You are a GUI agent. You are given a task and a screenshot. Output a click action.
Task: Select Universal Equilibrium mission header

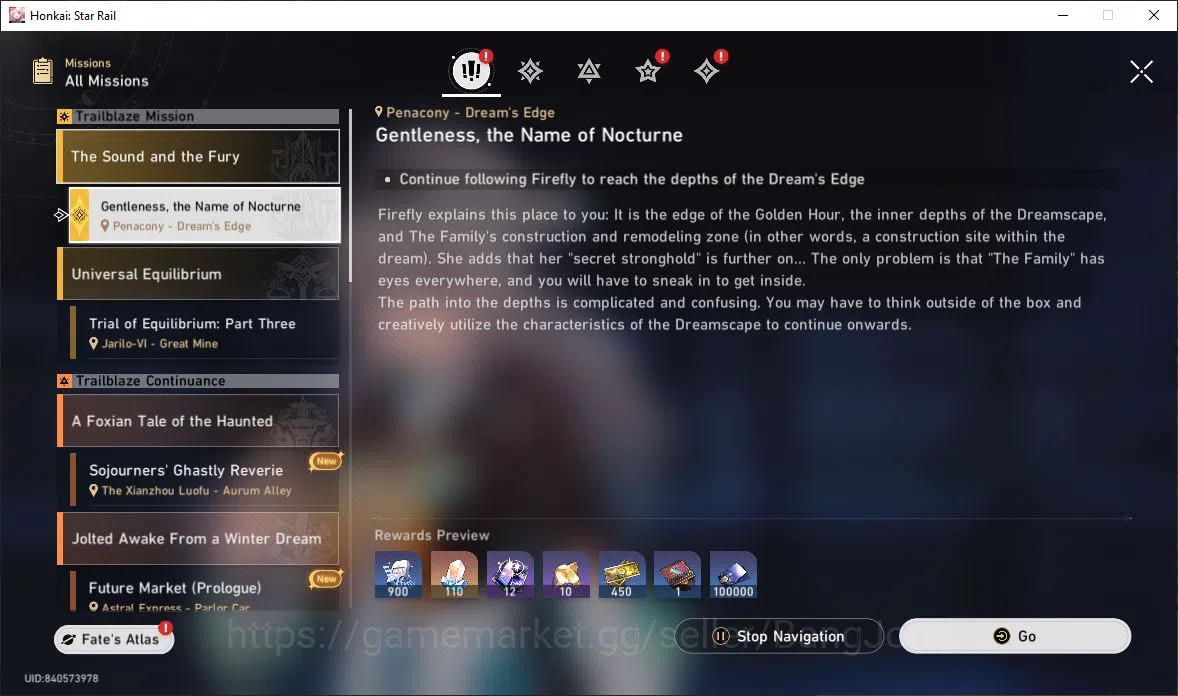pos(198,274)
